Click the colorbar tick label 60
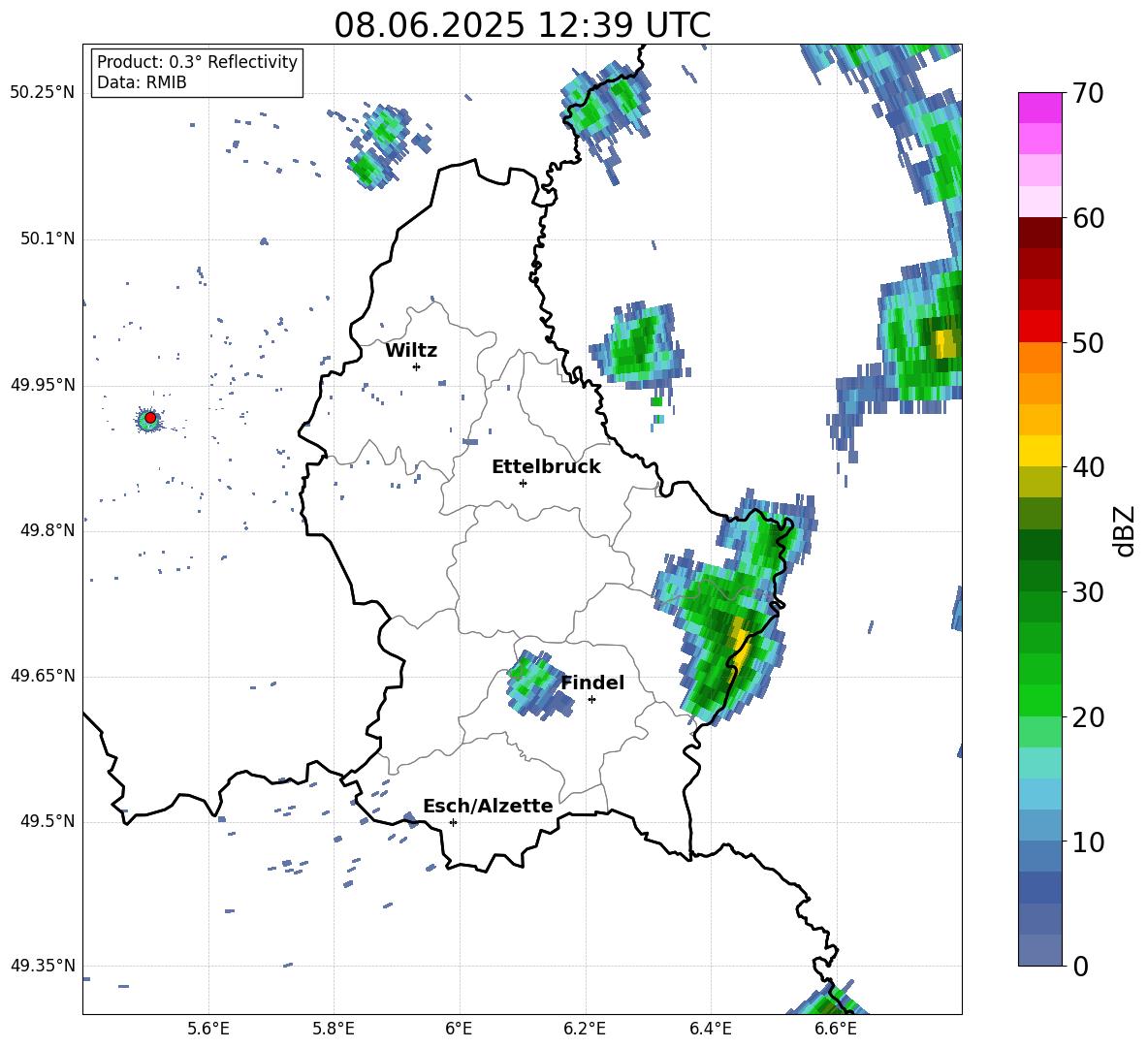This screenshot has height=1048, width=1148. click(x=1088, y=218)
